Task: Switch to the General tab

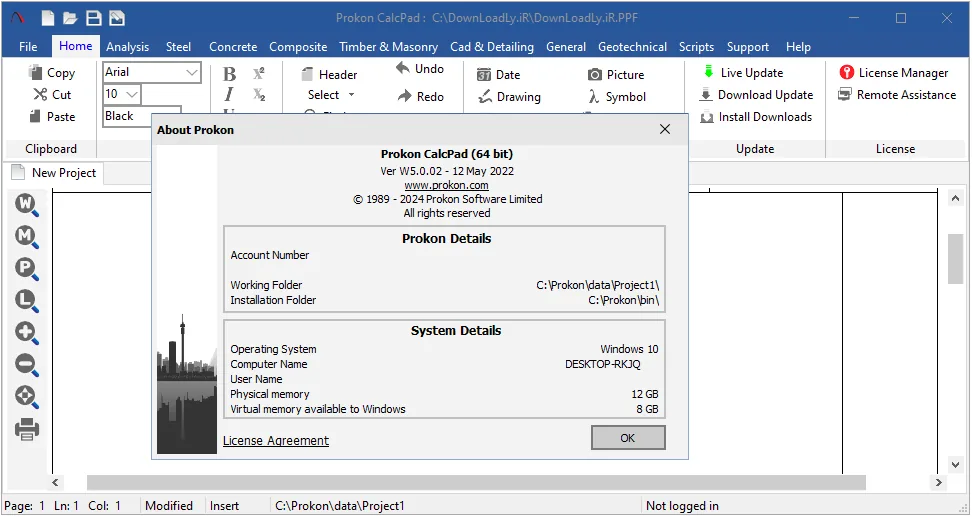Action: (x=565, y=46)
